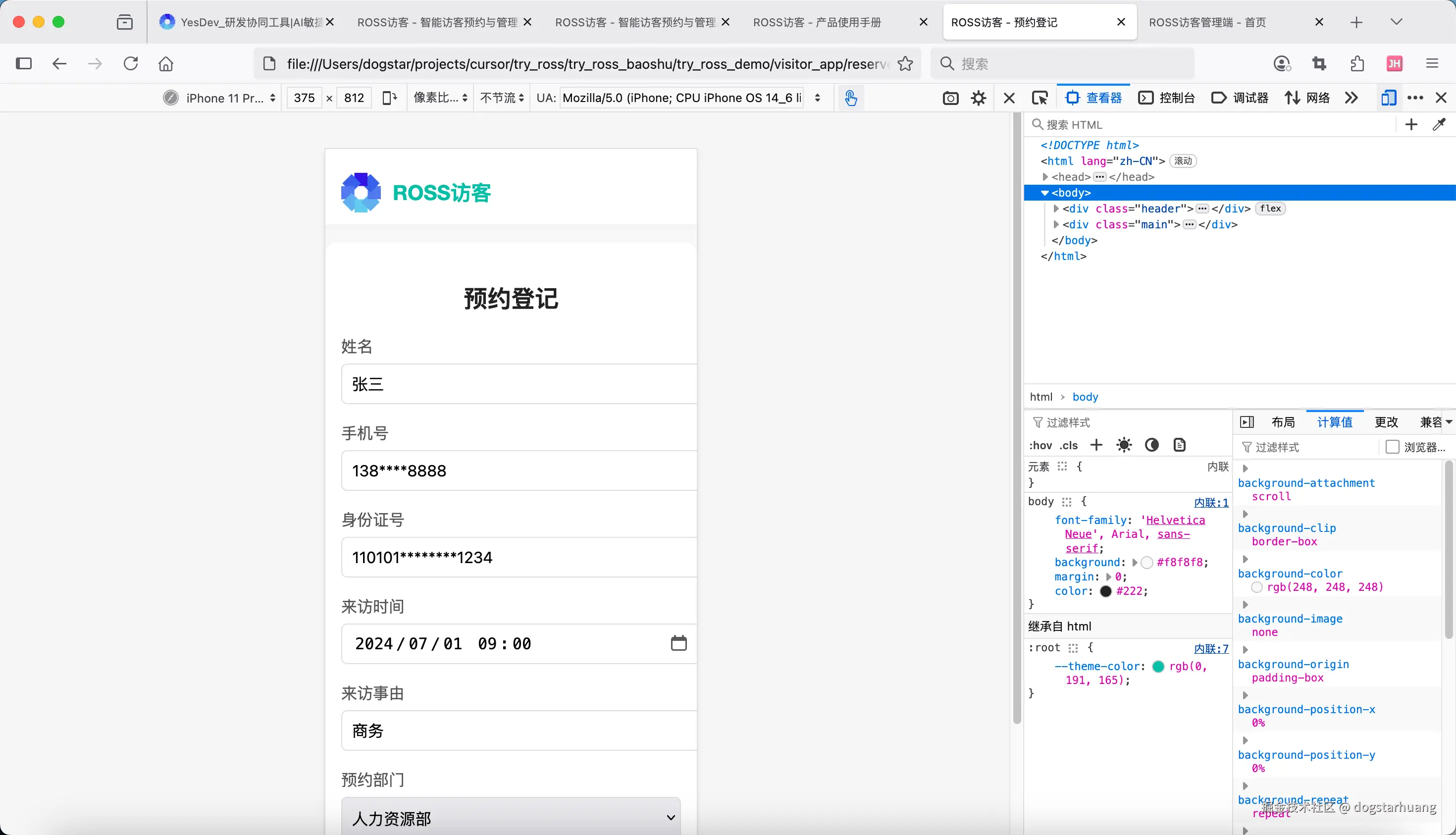The height and width of the screenshot is (835, 1456).
Task: Click the rotate viewport icon
Action: coord(389,98)
